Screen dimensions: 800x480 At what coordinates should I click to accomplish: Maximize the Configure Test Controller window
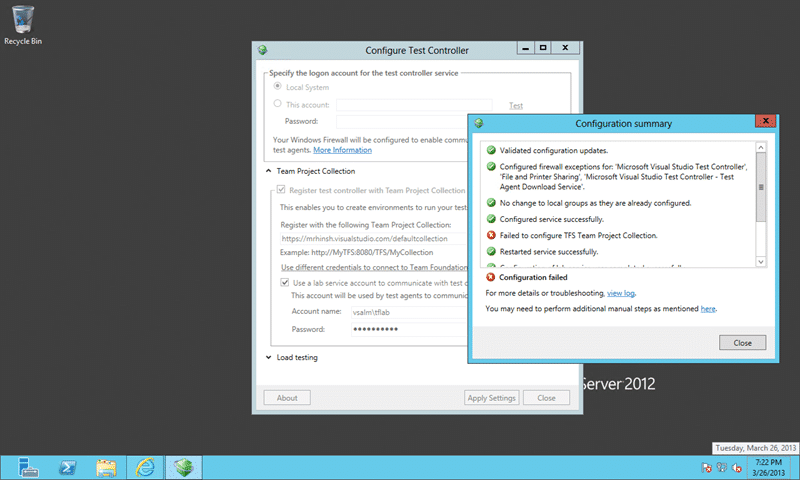[x=543, y=48]
